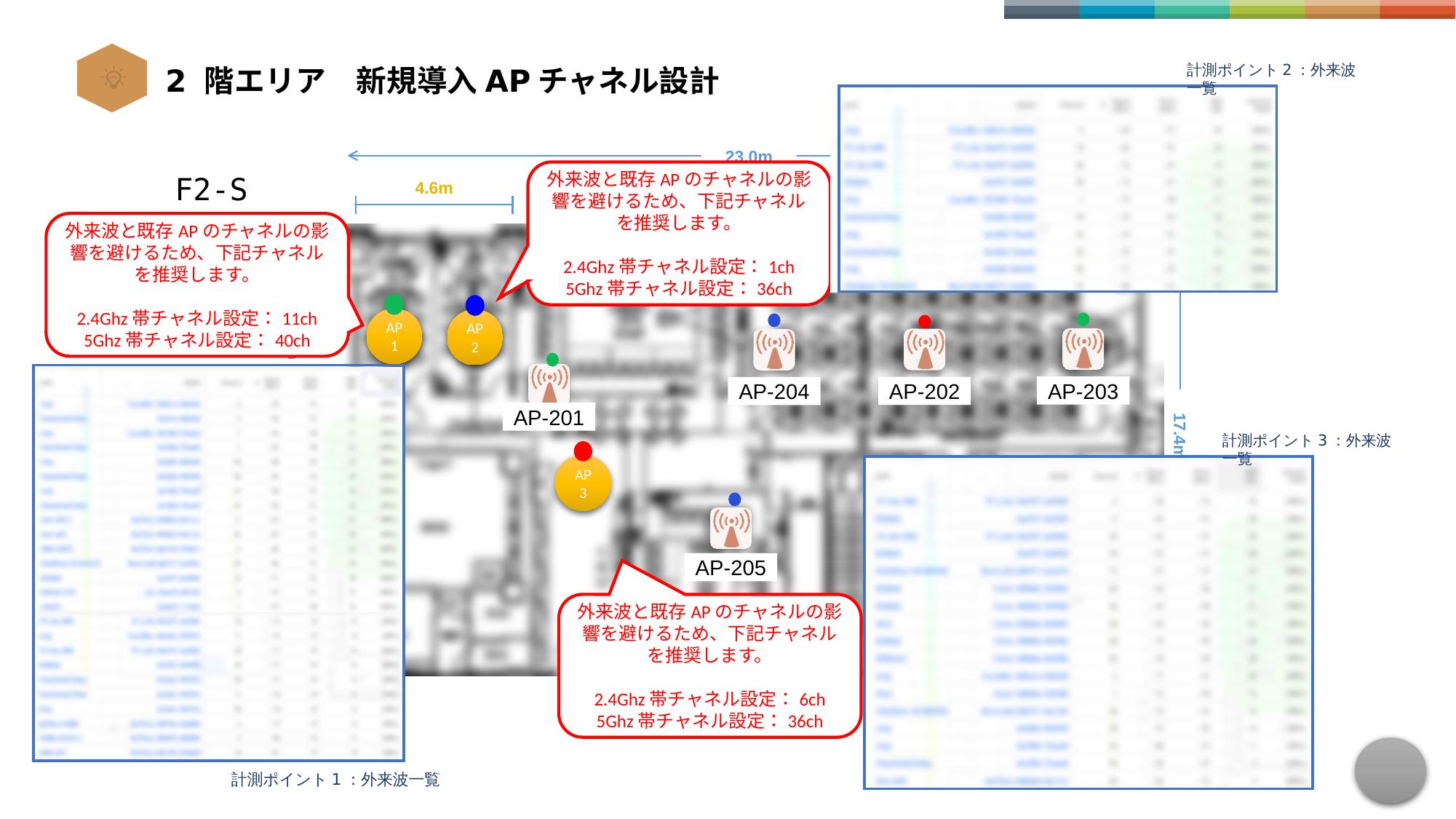Screen dimensions: 1456x819
Task: Click the yellow AP 2 circle marker
Action: [474, 338]
